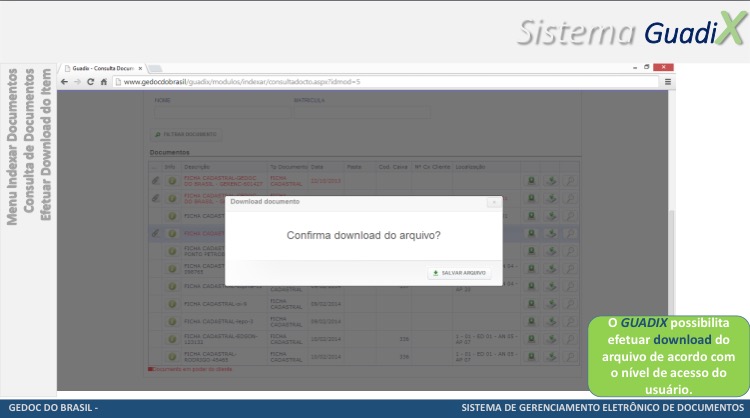Viewport: 750px width, 418px height.
Task: Click stamp icon on FICHA CADASTRAL-oi-9 row
Action: tap(531, 304)
